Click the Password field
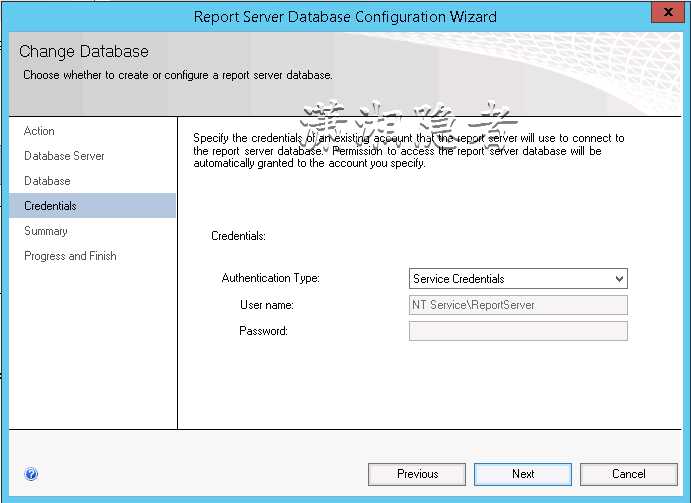 click(x=518, y=331)
